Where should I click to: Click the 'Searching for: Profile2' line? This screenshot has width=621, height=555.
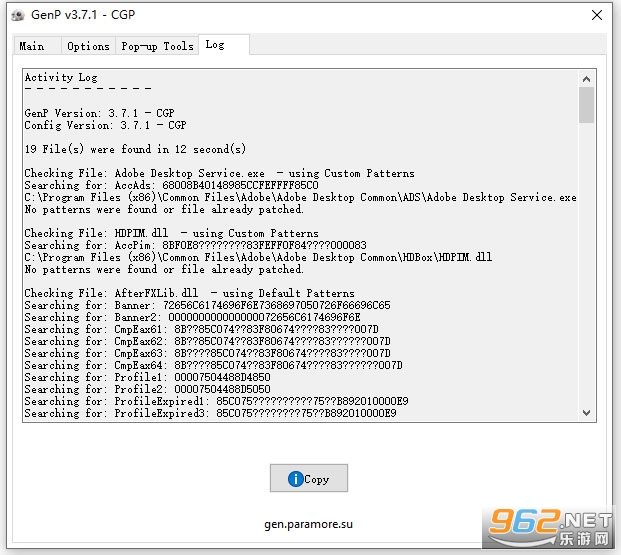[x=147, y=389]
